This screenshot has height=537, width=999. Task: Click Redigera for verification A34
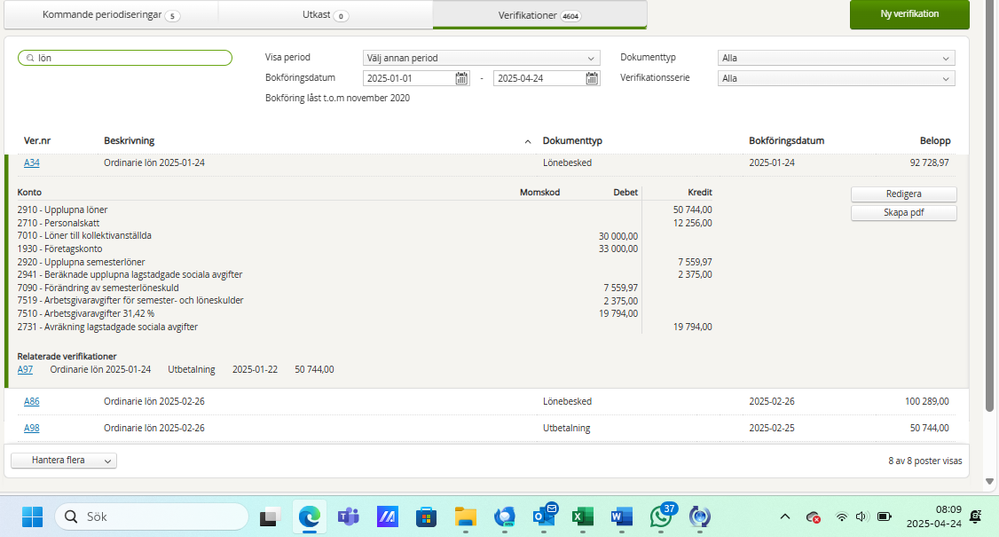coord(903,194)
